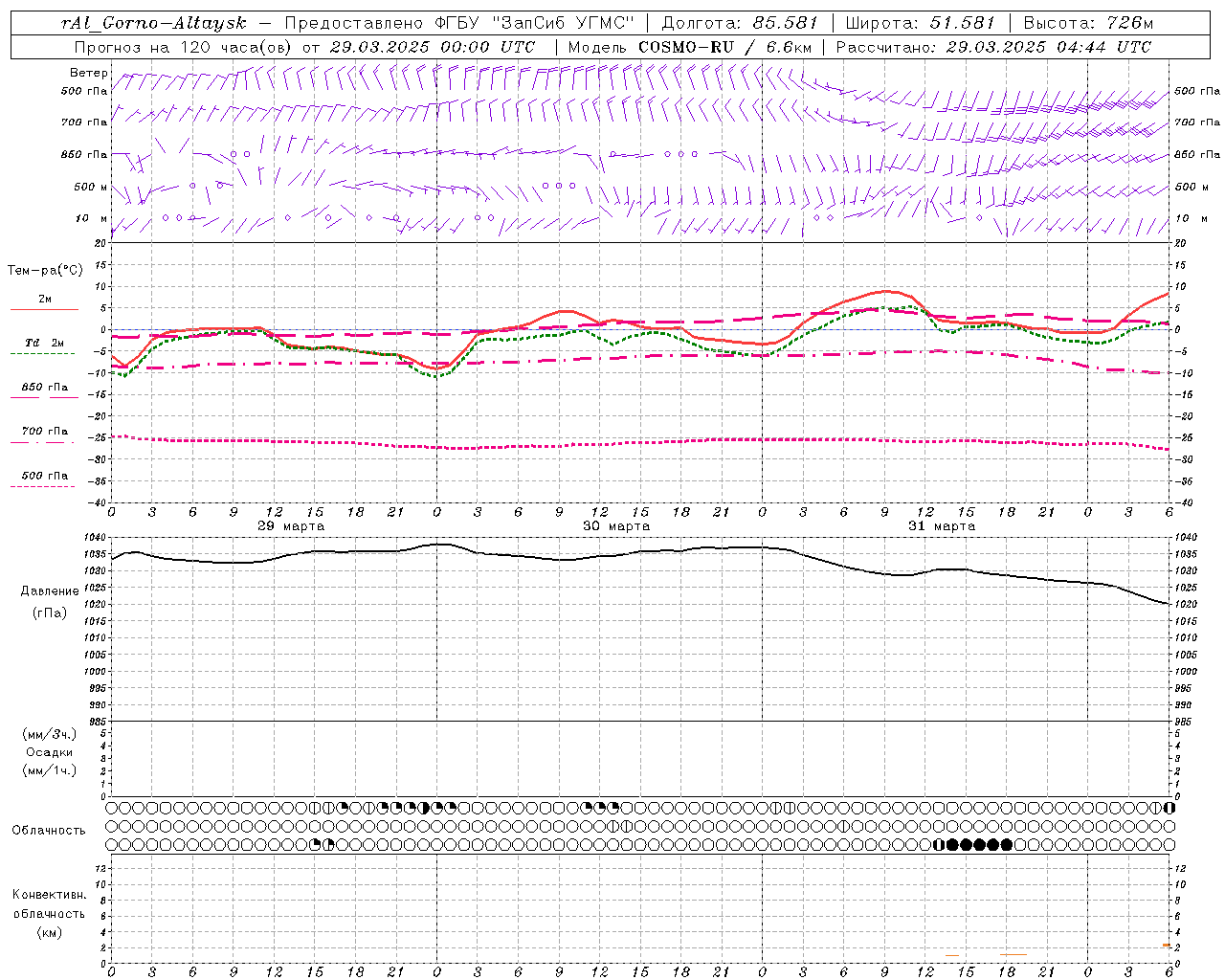Image resolution: width=1225 pixels, height=980 pixels.
Task: Select the (км) unit label
Action: pos(50,932)
